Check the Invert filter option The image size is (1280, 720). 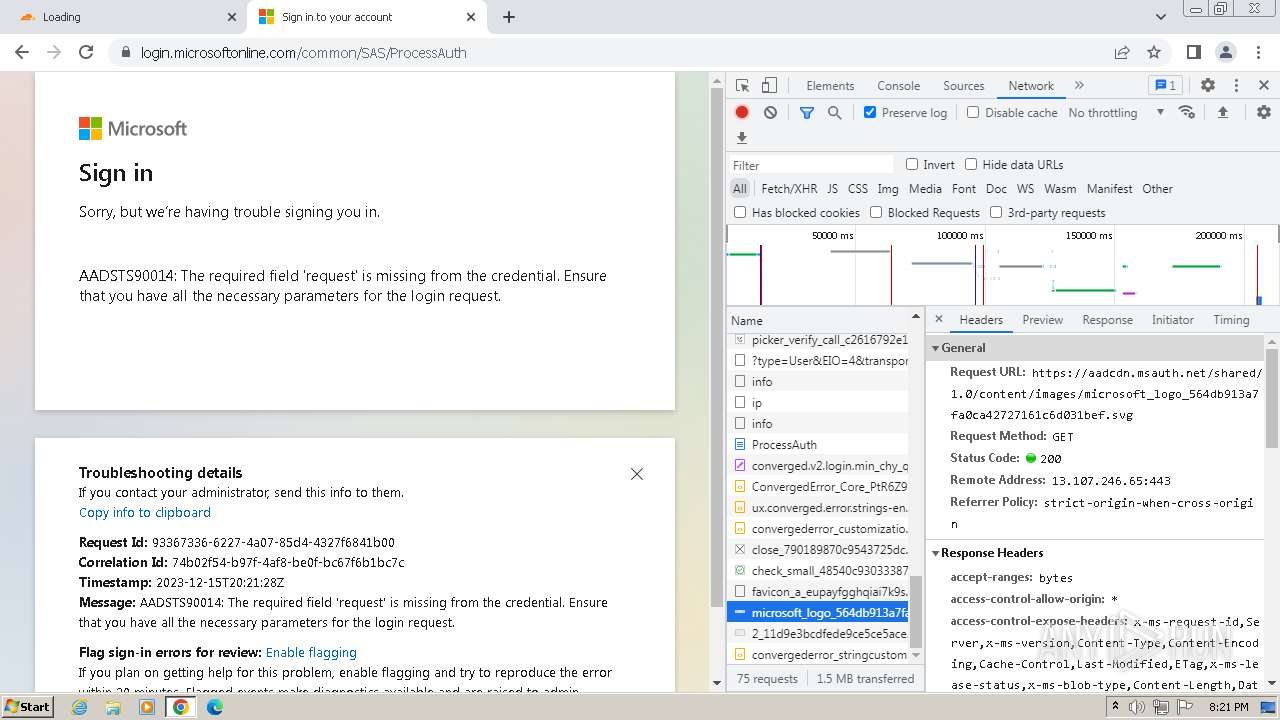tap(912, 164)
